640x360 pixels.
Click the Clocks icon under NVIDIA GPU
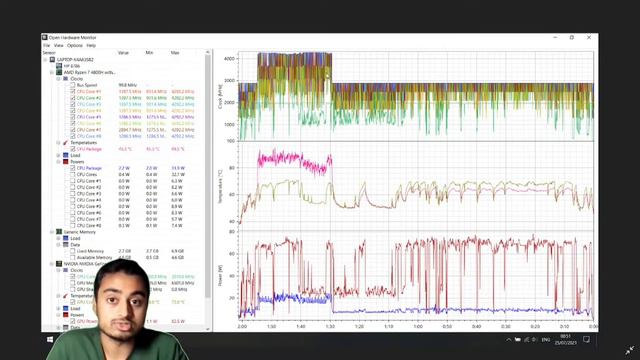pyautogui.click(x=65, y=270)
